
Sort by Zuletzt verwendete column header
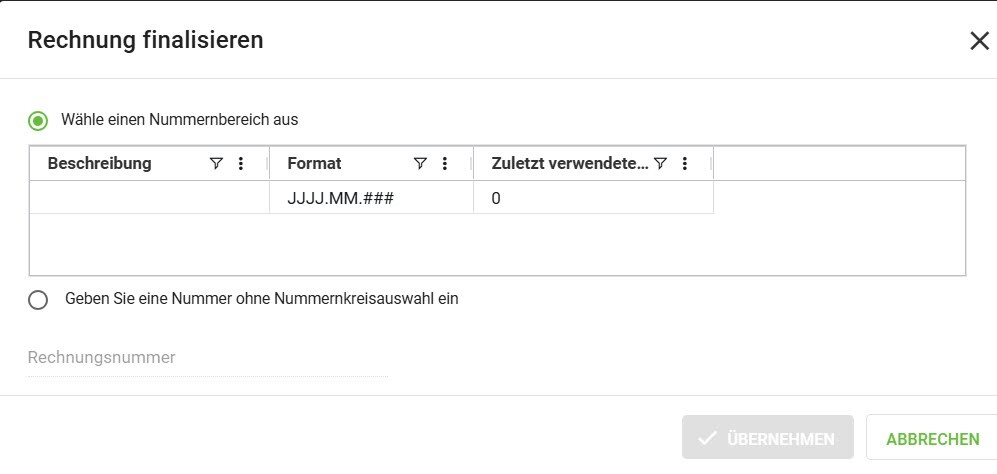coord(570,164)
